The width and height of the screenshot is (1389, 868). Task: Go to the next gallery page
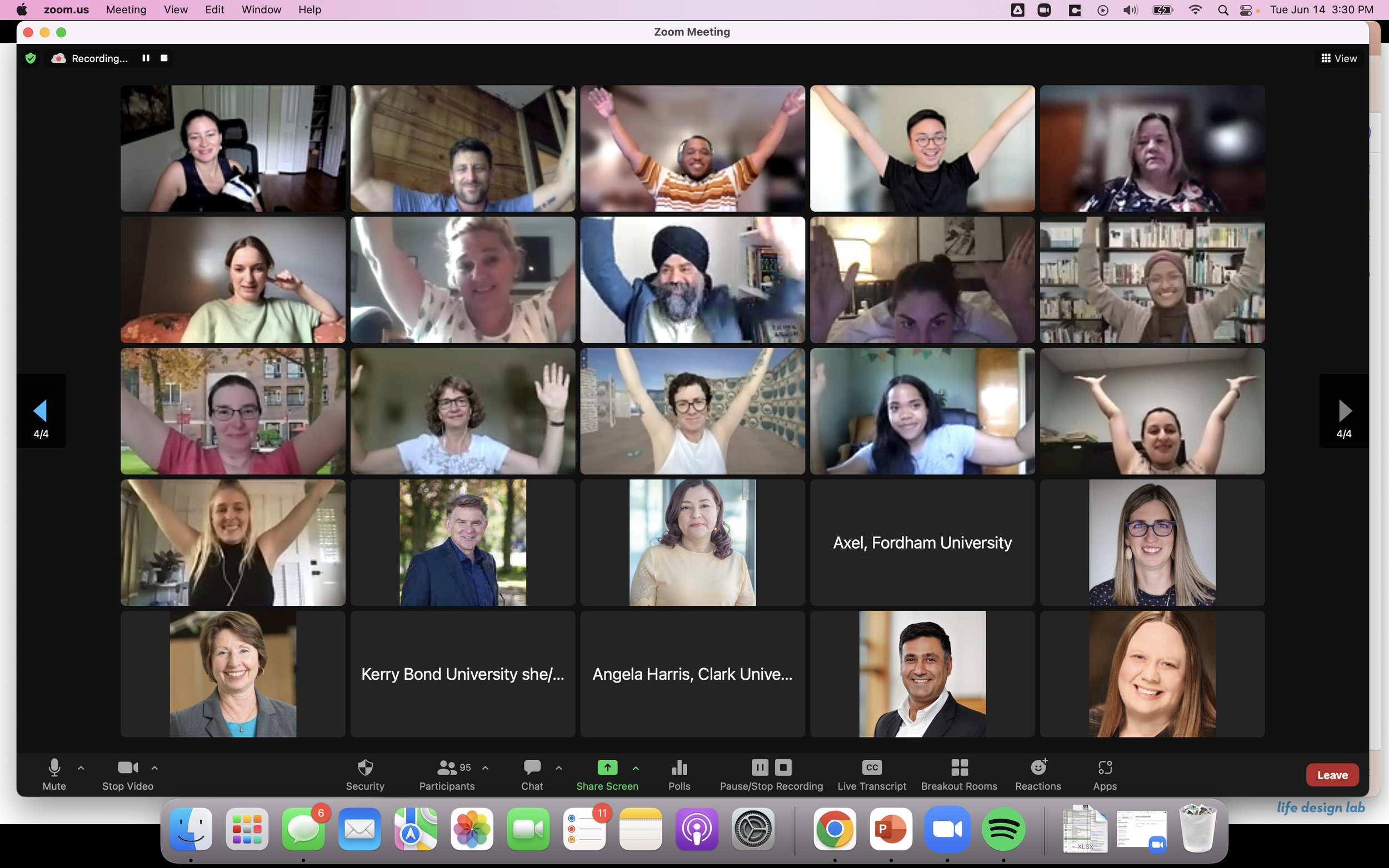click(1344, 410)
